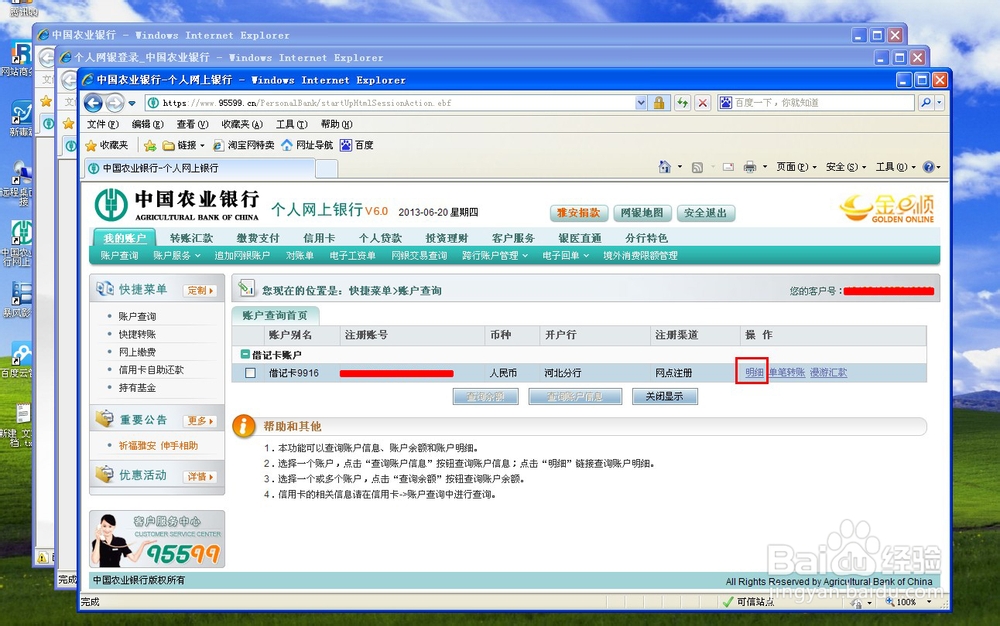The image size is (1000, 626).
Task: Click the 单笔转账 link
Action: [x=786, y=373]
